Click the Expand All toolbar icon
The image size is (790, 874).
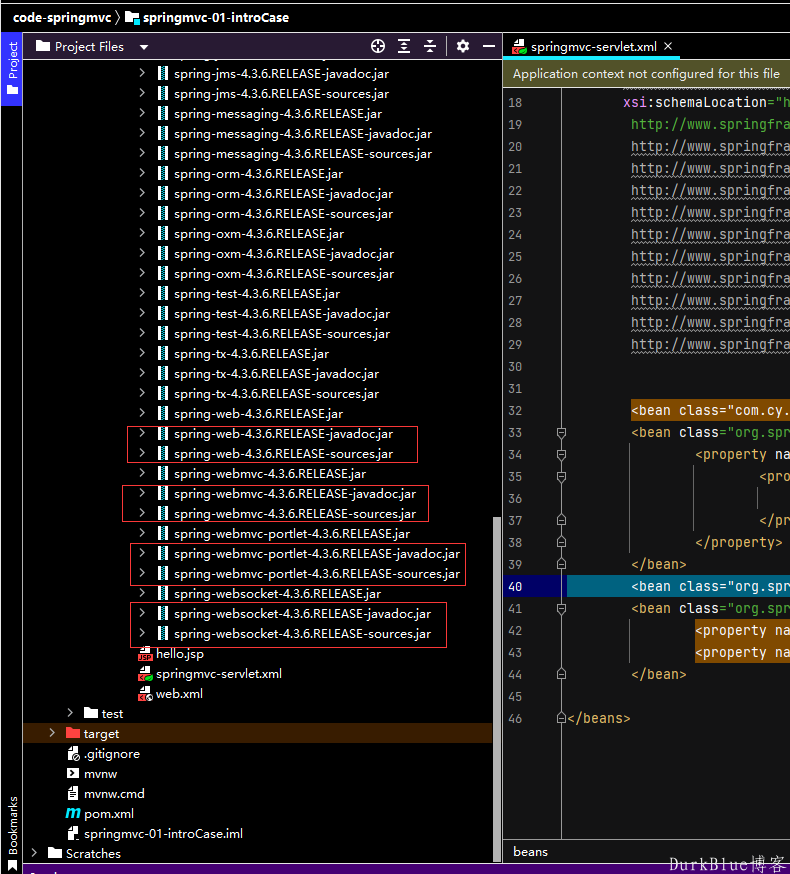pos(404,46)
